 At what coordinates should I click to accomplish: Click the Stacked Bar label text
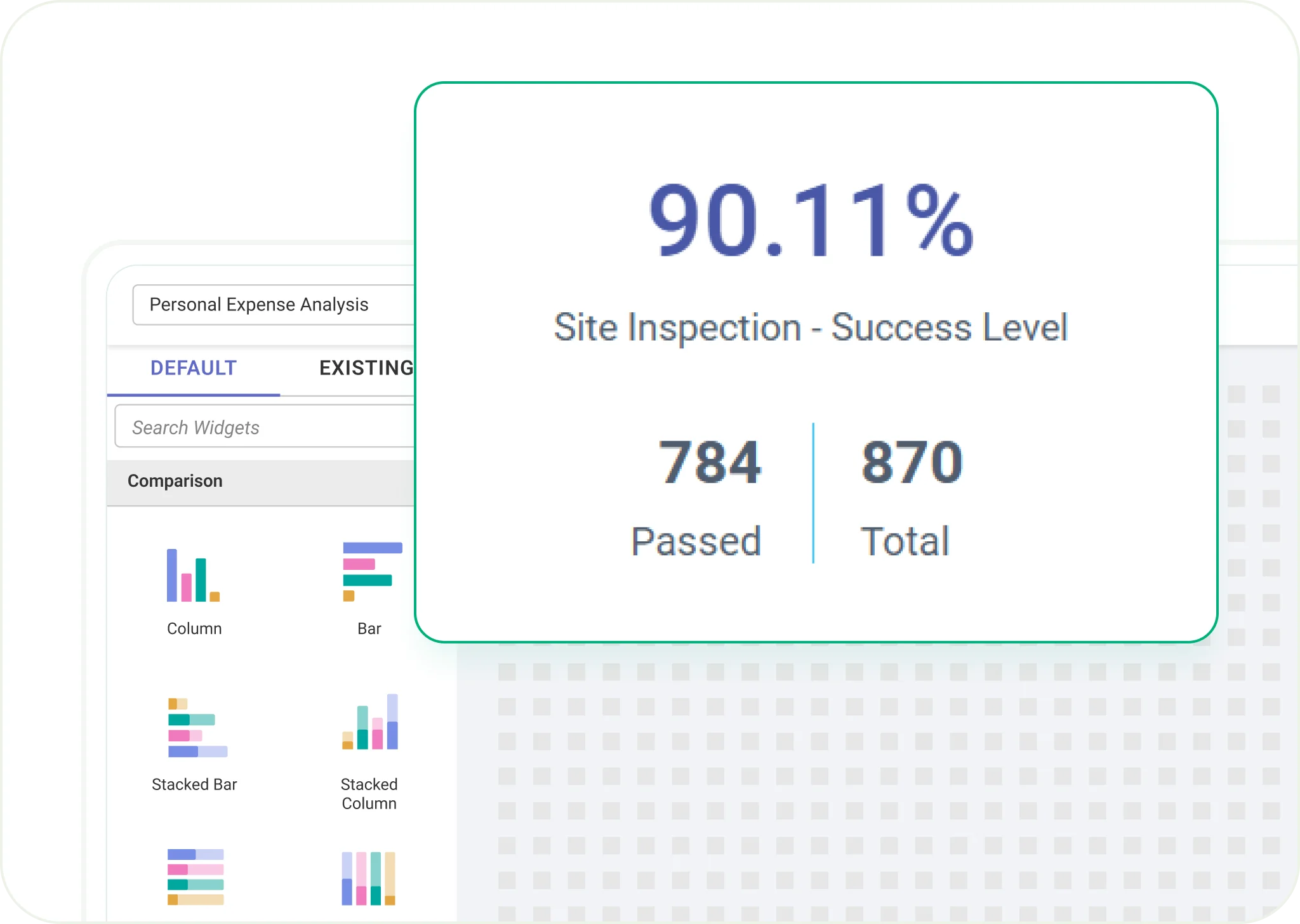(x=194, y=784)
